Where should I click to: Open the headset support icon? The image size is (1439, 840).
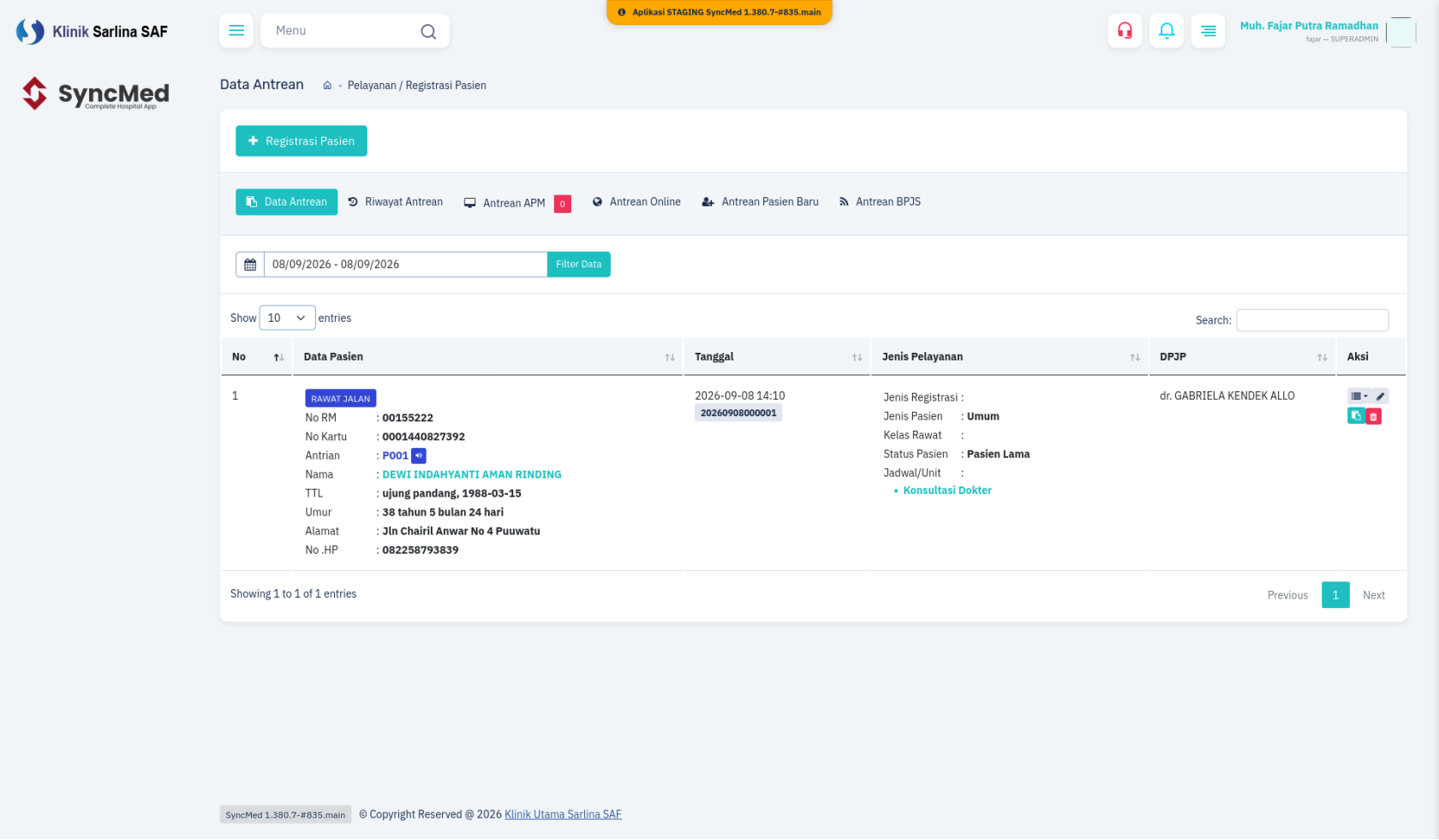(x=1125, y=31)
